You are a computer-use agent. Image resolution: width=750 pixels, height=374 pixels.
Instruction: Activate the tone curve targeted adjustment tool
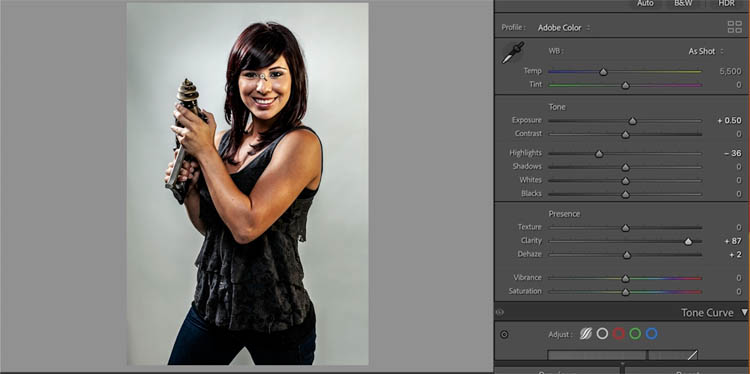[x=504, y=334]
